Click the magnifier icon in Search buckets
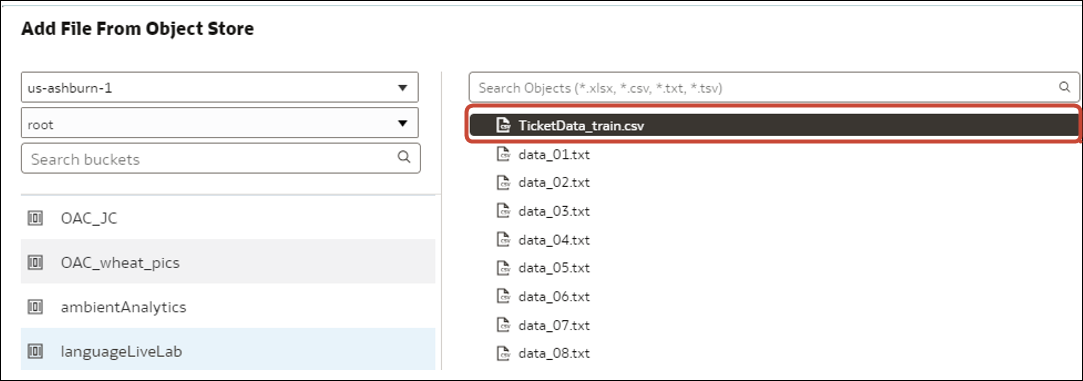1083x381 pixels. coord(404,156)
